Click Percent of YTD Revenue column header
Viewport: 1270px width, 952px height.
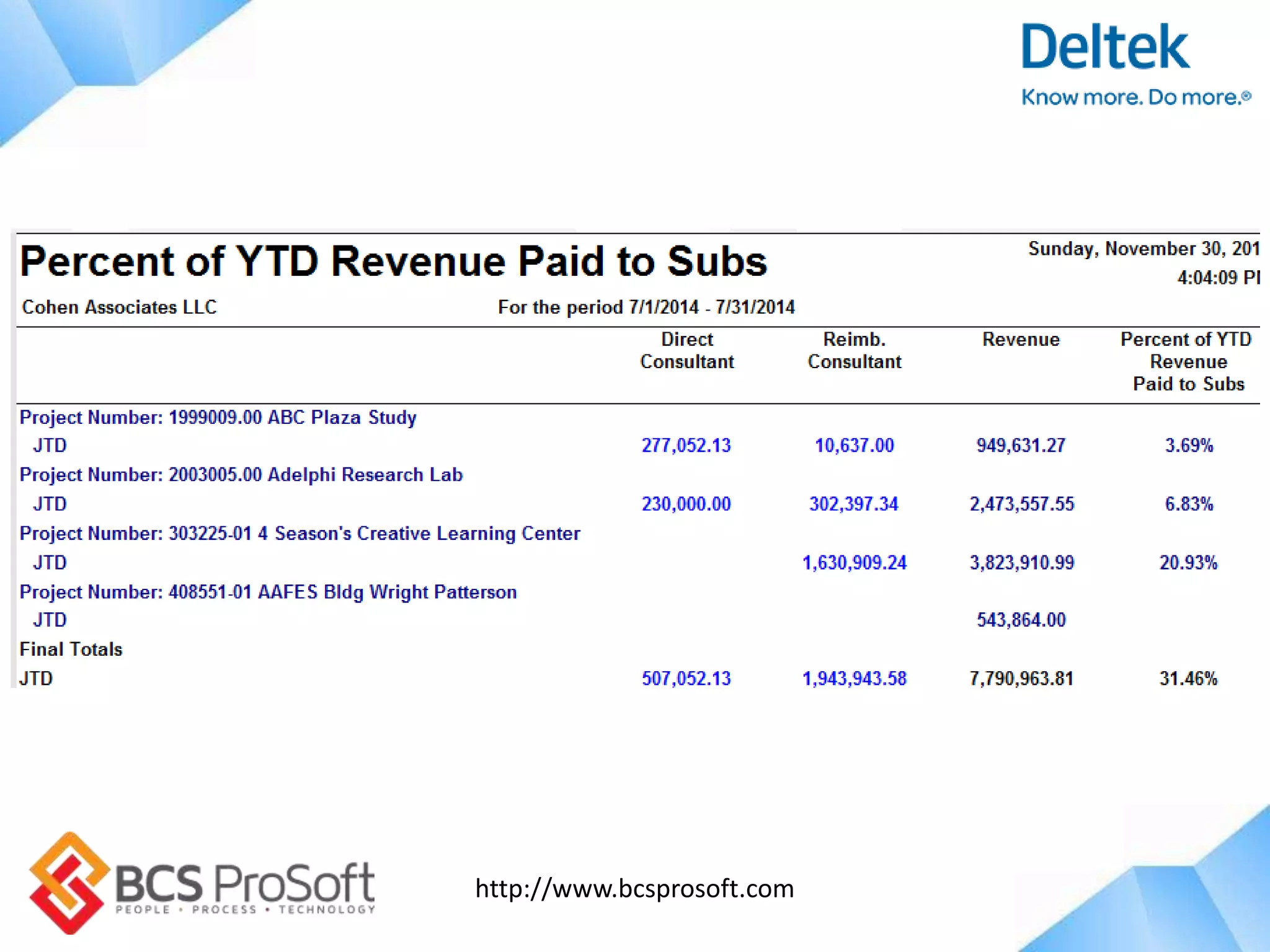[x=1188, y=362]
